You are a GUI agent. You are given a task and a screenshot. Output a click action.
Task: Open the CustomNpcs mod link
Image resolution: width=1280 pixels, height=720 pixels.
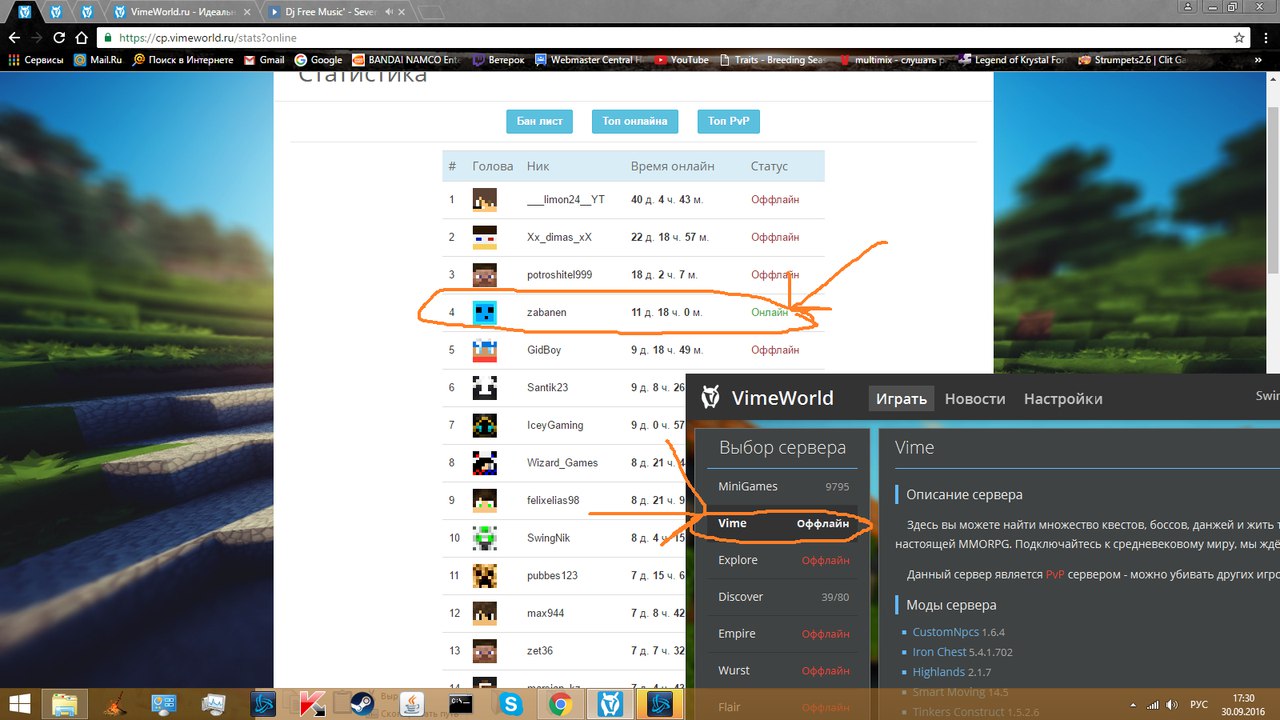point(945,632)
